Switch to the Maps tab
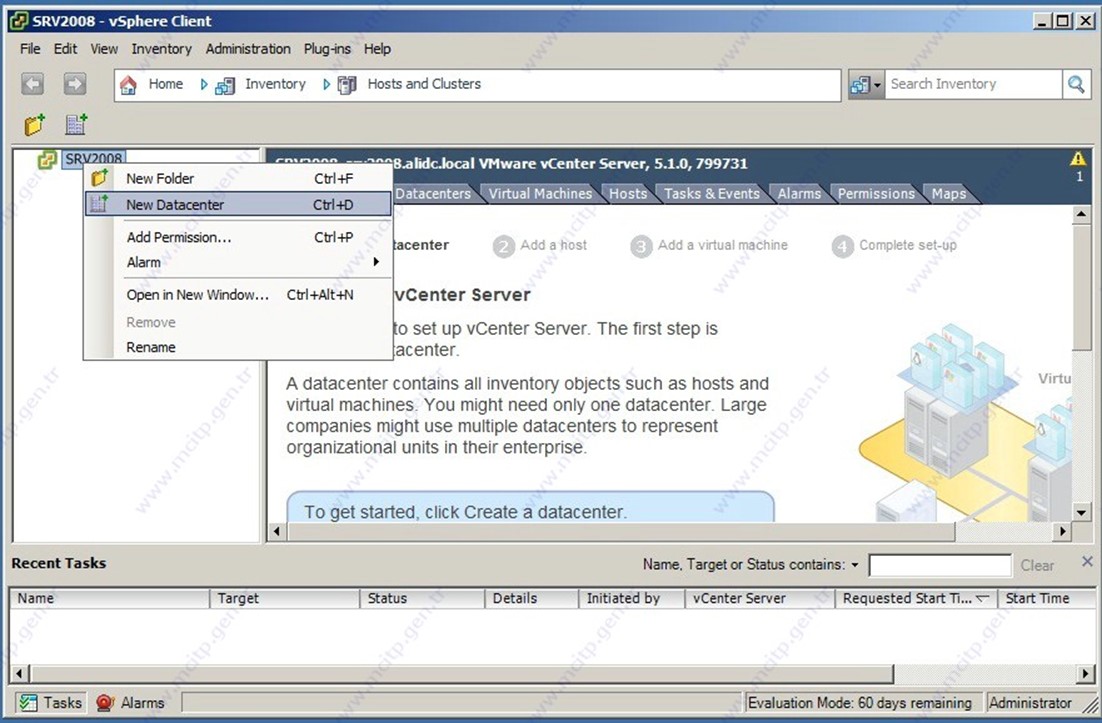 point(949,193)
